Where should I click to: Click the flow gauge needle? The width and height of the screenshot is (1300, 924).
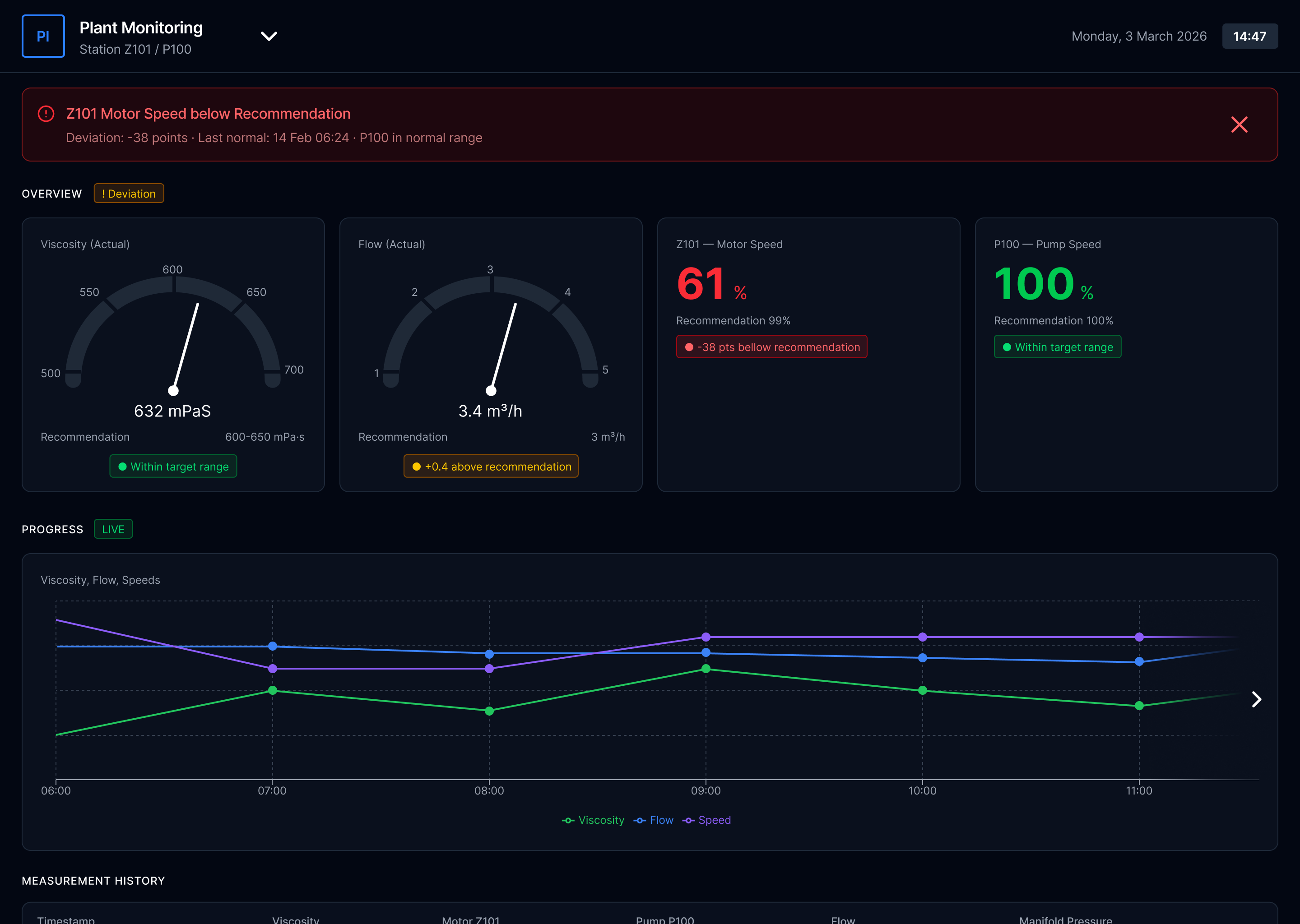click(503, 347)
